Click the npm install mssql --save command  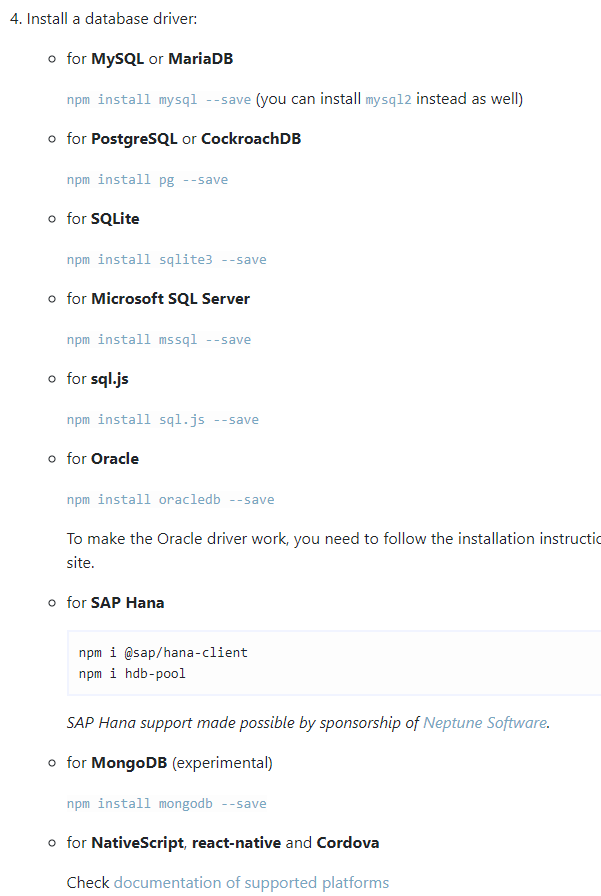pos(159,339)
